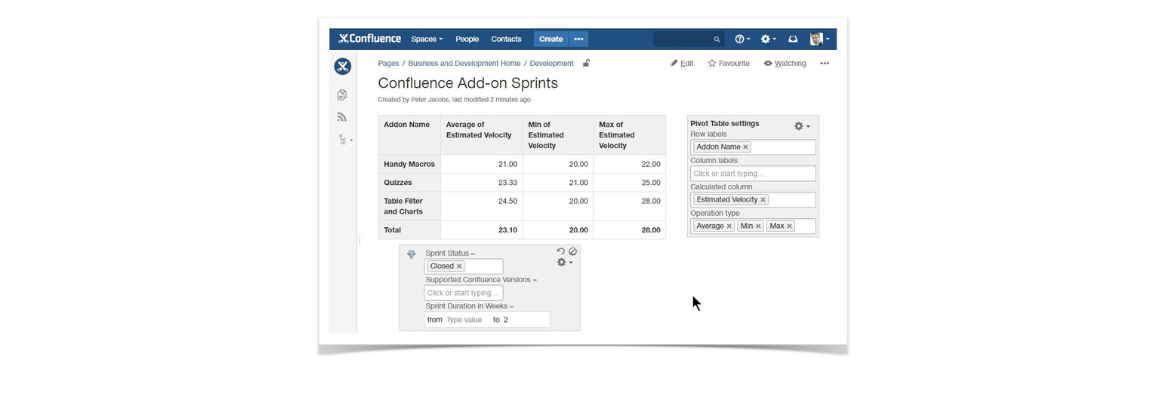The image size is (1170, 400).
Task: Open the Pivot Table settings gear dropdown
Action: (801, 126)
